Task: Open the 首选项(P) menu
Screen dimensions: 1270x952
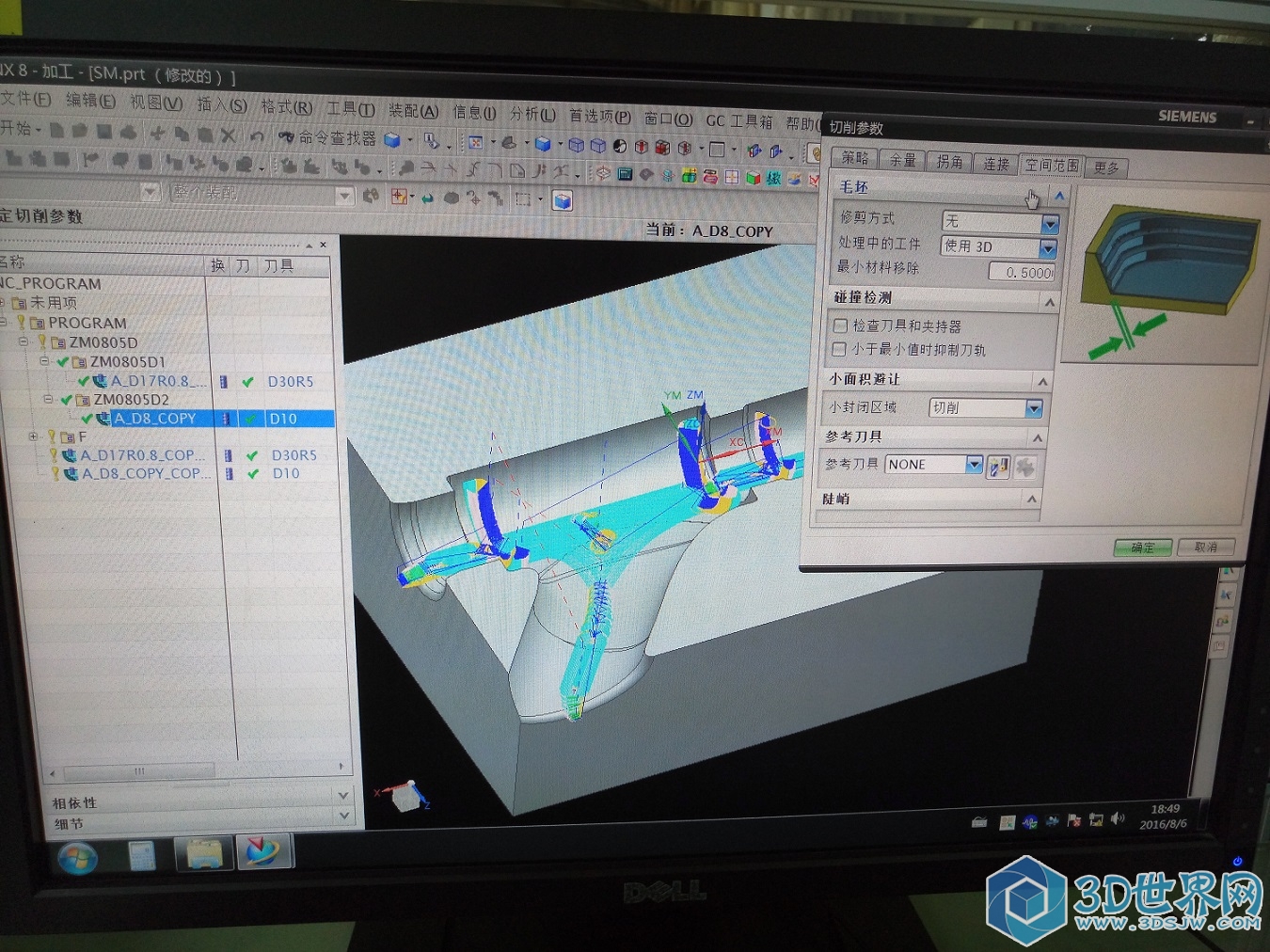Action: 600,116
